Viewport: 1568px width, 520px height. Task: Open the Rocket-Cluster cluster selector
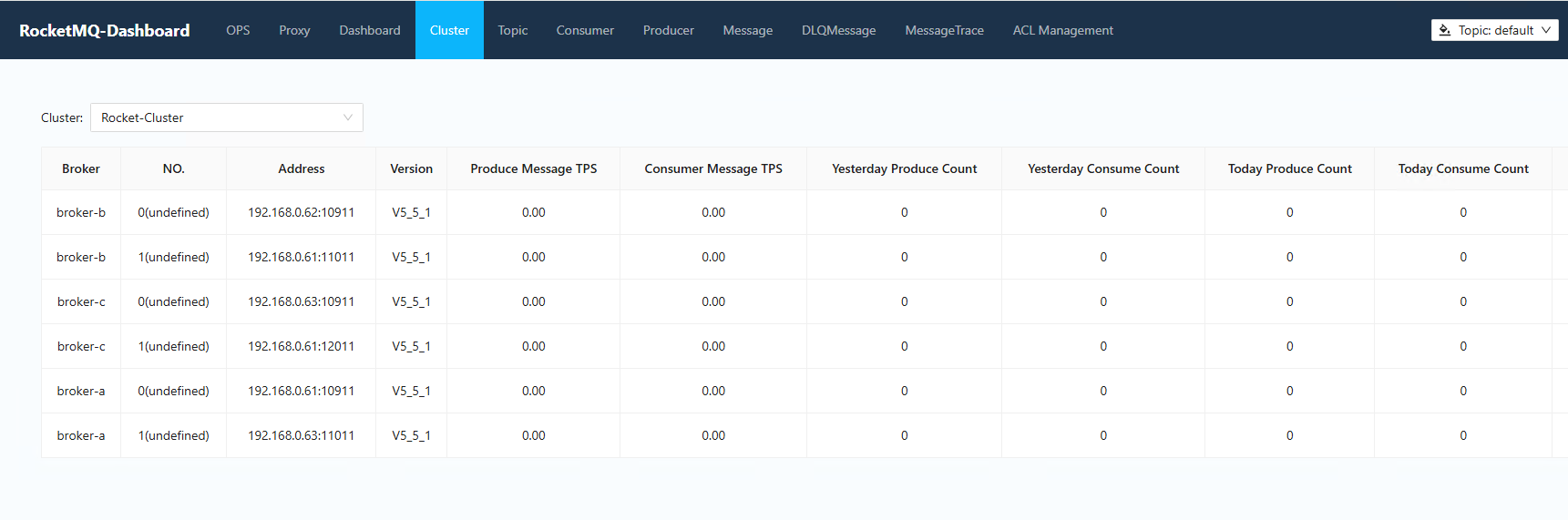tap(227, 117)
